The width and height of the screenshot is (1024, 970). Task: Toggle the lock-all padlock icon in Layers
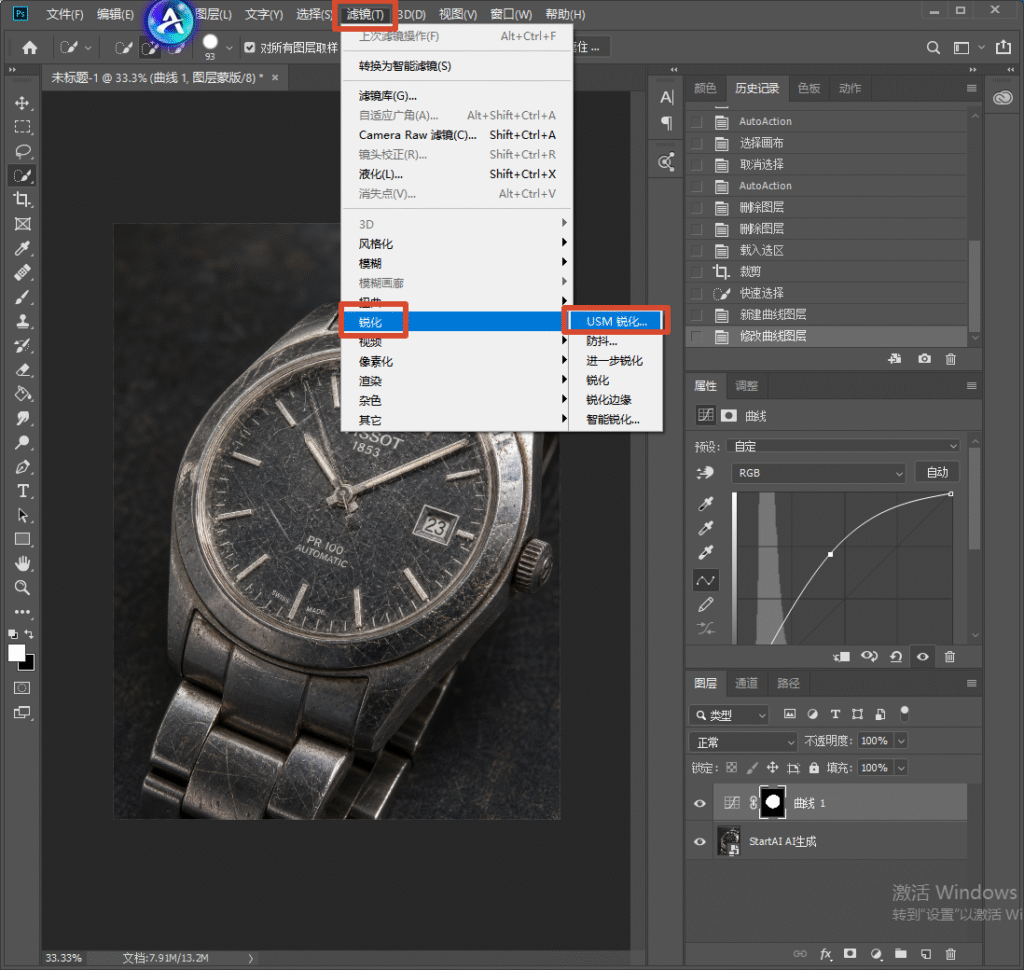point(814,768)
